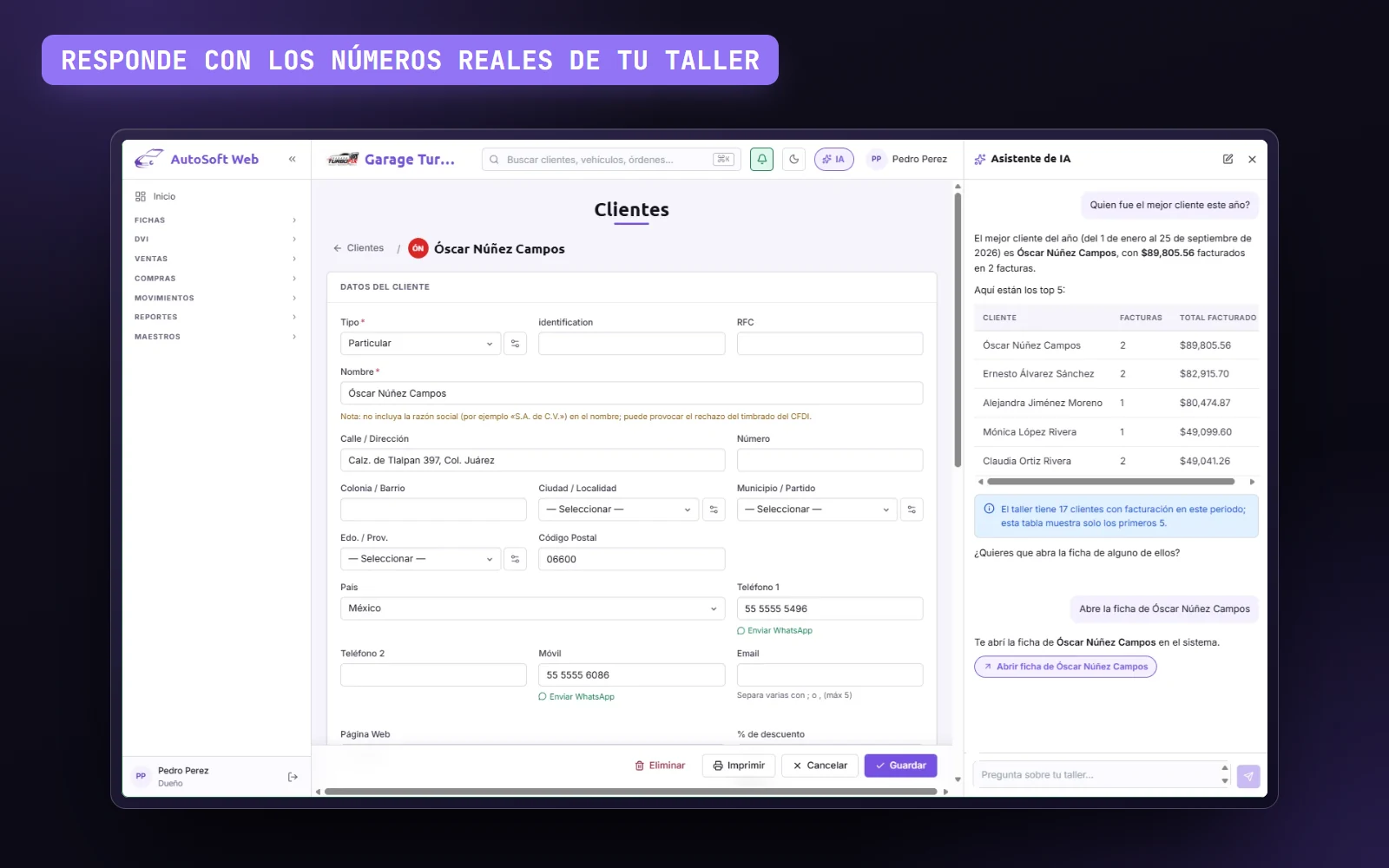1389x868 pixels.
Task: Click the Garage Turbo logo
Action: [343, 159]
